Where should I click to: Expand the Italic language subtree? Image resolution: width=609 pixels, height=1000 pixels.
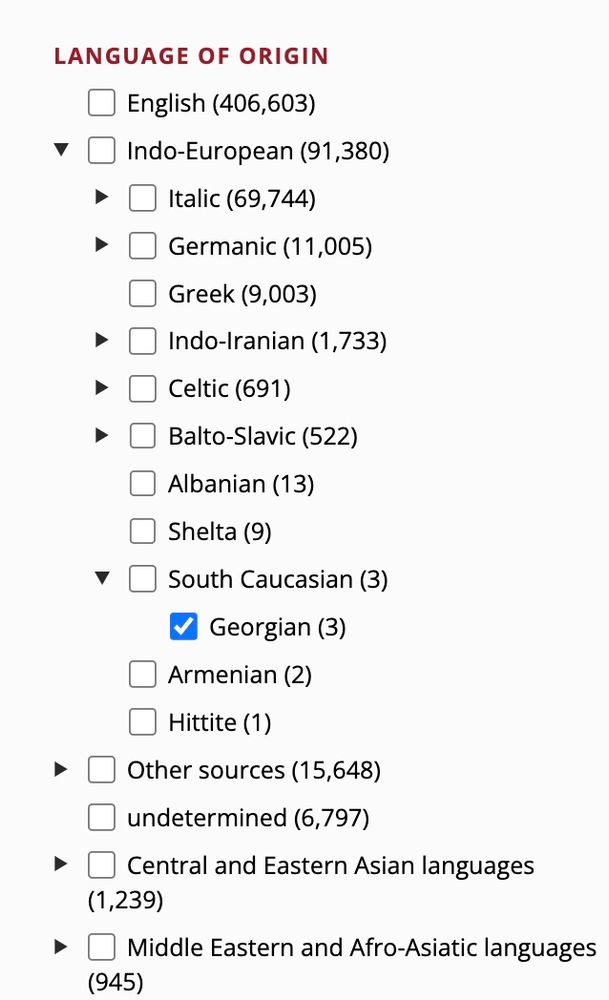[x=101, y=196]
